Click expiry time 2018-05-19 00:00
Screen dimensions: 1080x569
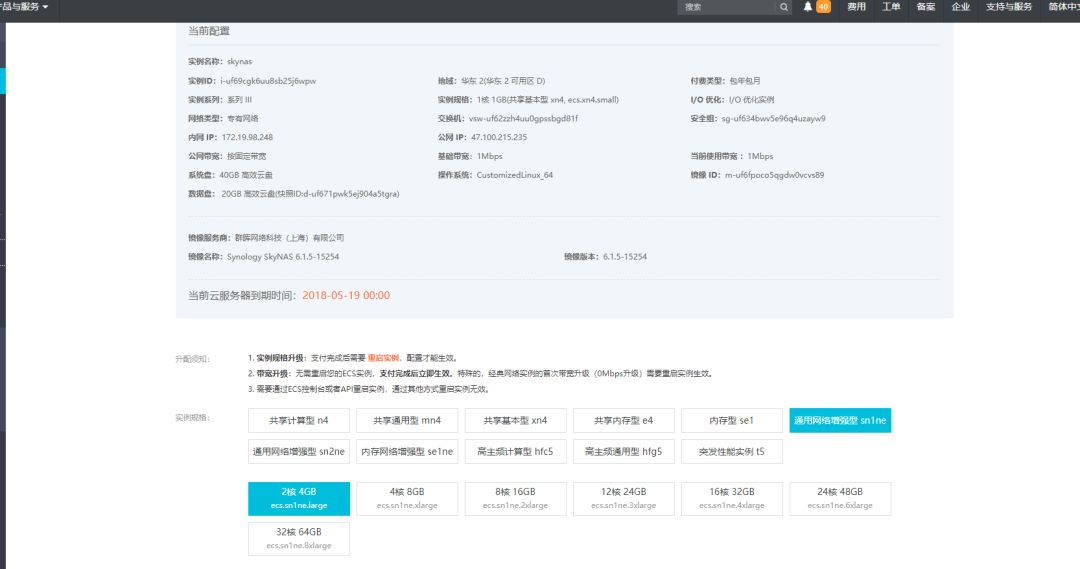point(346,296)
